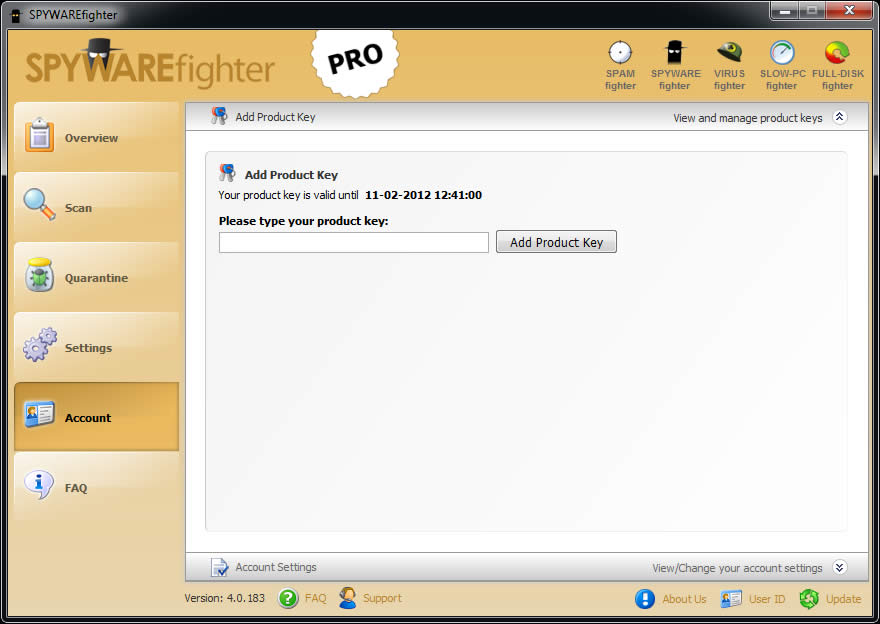Switch to the Scan tab
The width and height of the screenshot is (880, 624).
click(x=97, y=207)
